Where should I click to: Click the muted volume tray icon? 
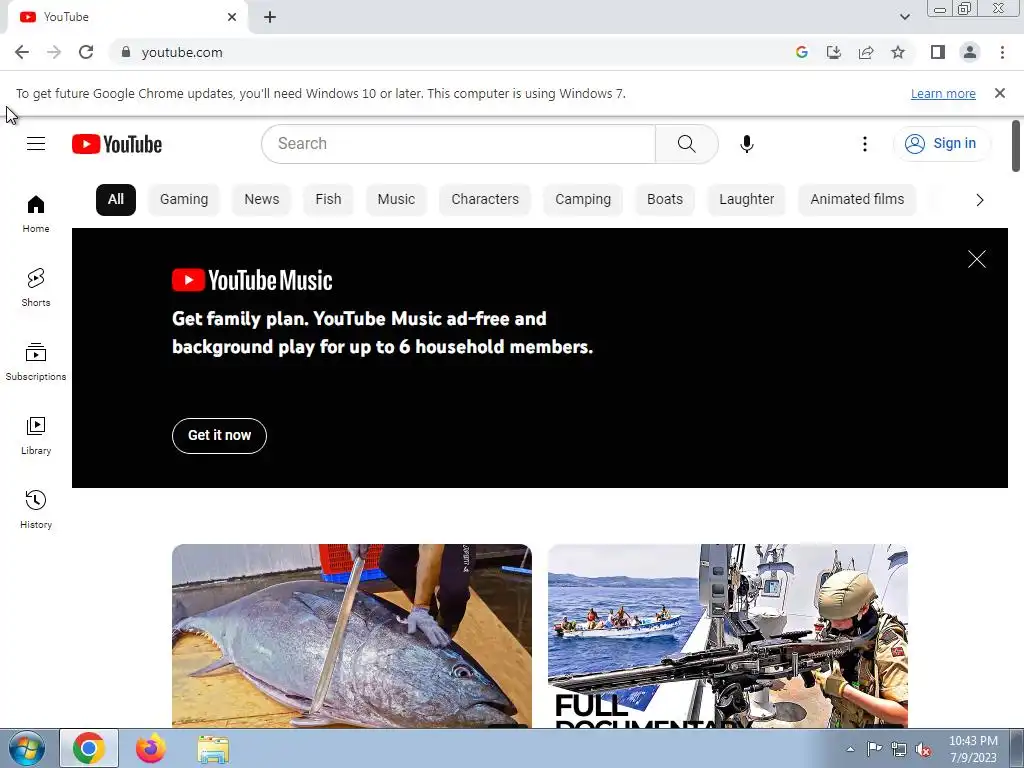tap(923, 750)
